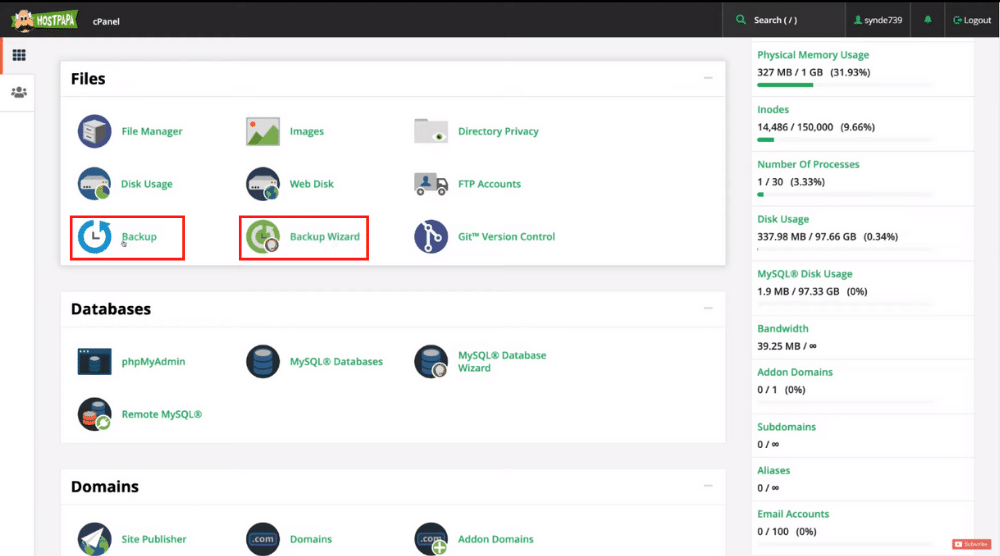Image resolution: width=1000 pixels, height=556 pixels.
Task: Open the FTP Accounts text link
Action: [489, 184]
